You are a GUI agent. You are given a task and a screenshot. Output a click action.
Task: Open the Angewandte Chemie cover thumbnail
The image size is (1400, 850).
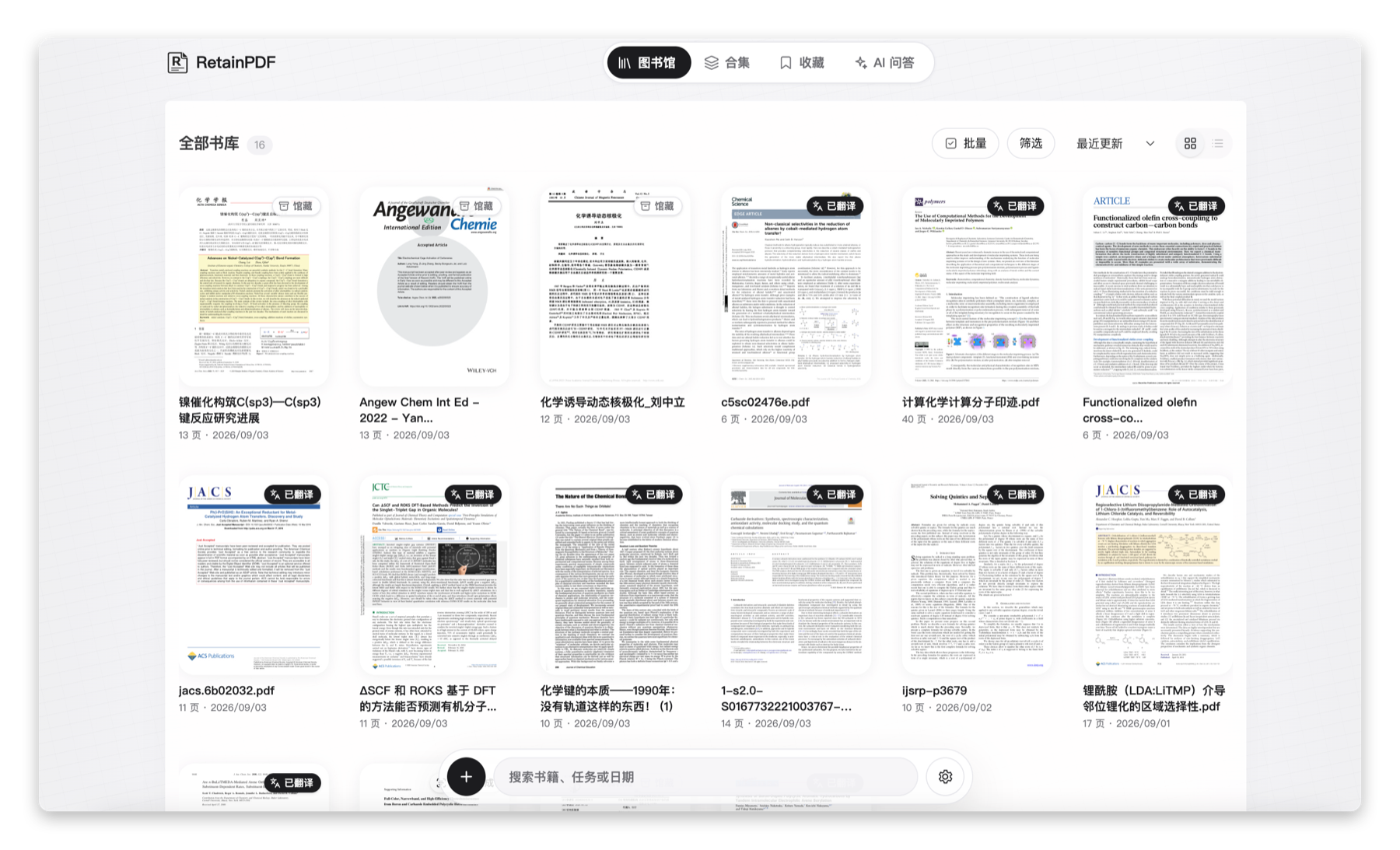click(x=434, y=287)
